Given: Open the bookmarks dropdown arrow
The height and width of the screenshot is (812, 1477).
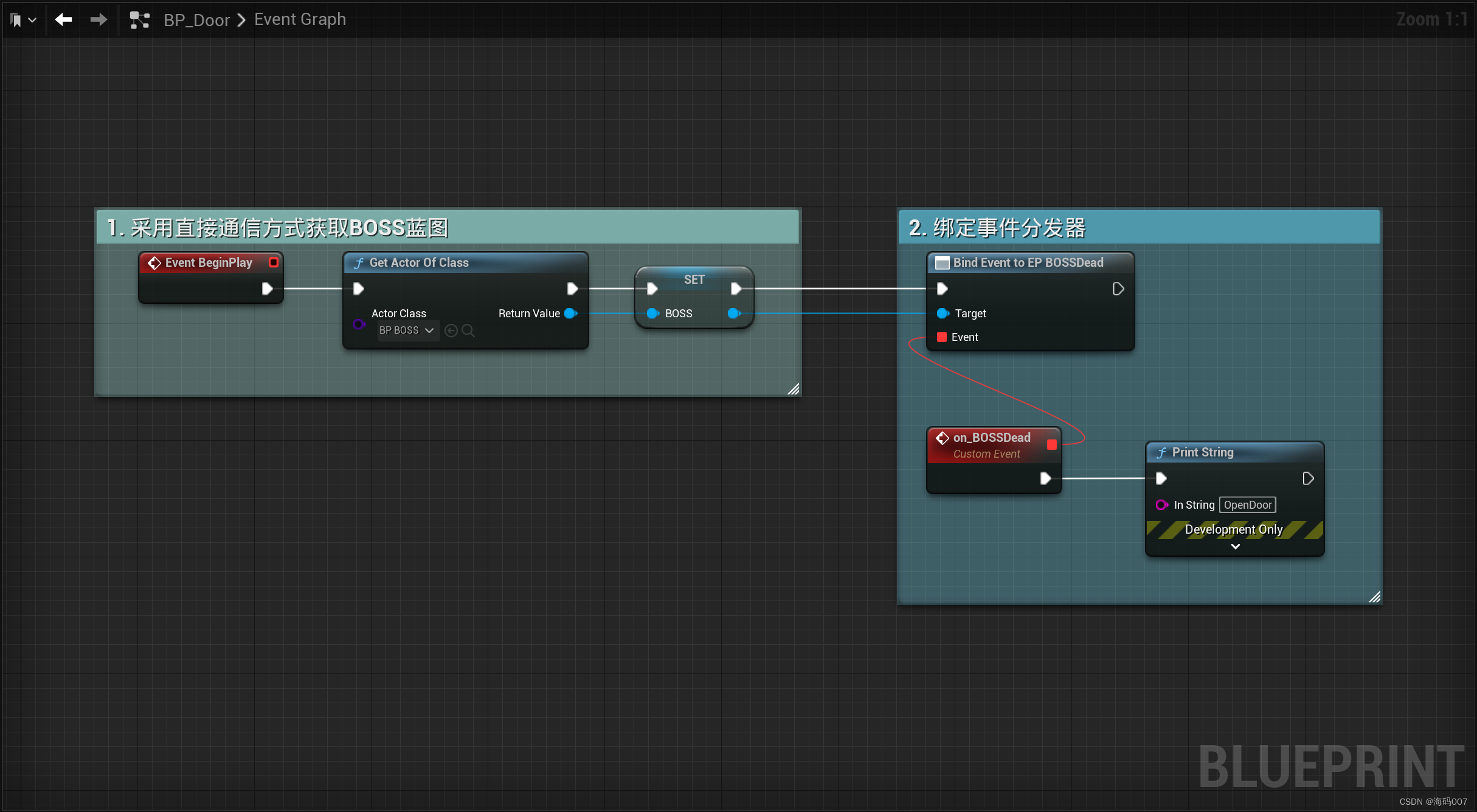Looking at the screenshot, I should pos(33,20).
